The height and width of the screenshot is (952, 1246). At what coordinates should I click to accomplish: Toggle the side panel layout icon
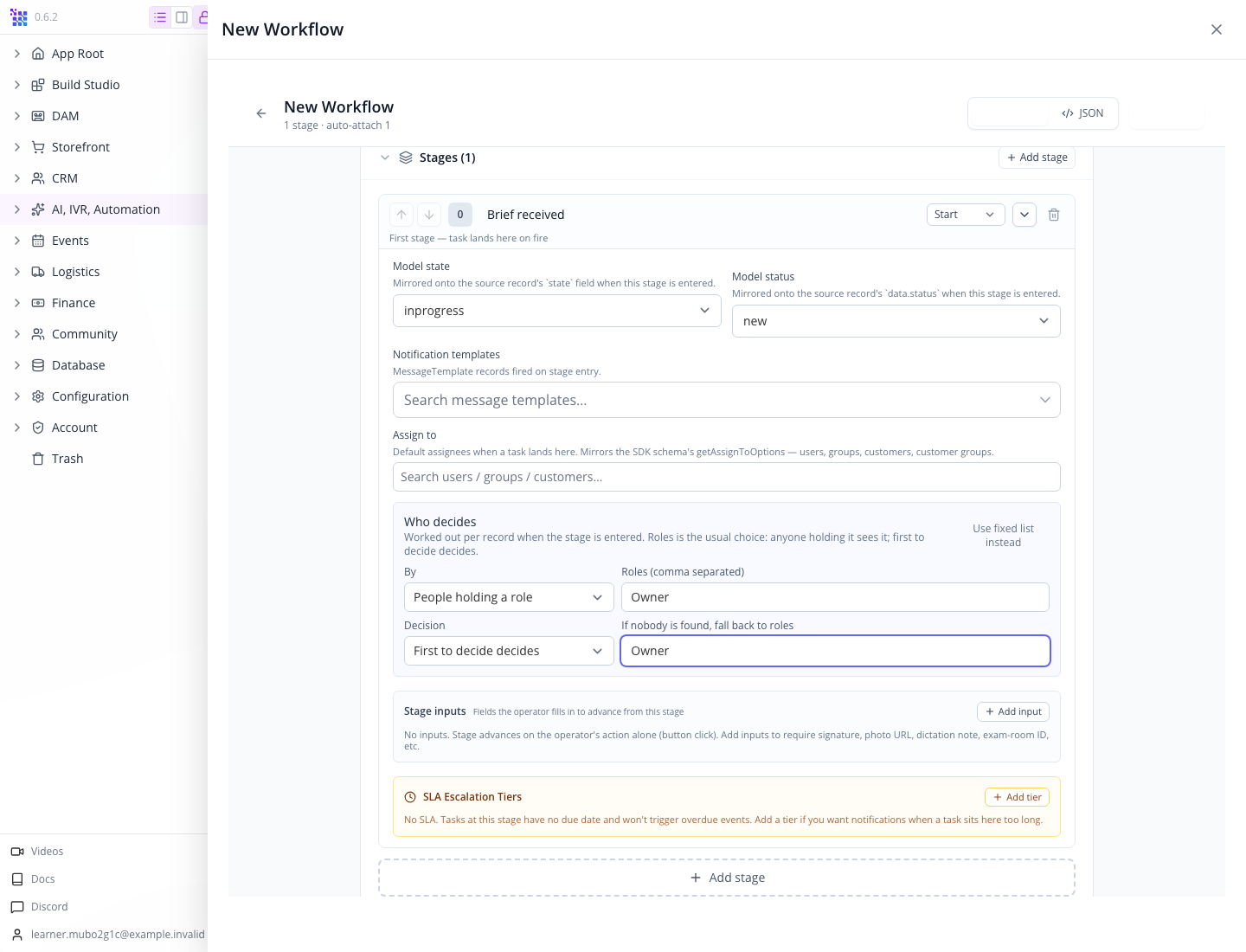pyautogui.click(x=182, y=17)
